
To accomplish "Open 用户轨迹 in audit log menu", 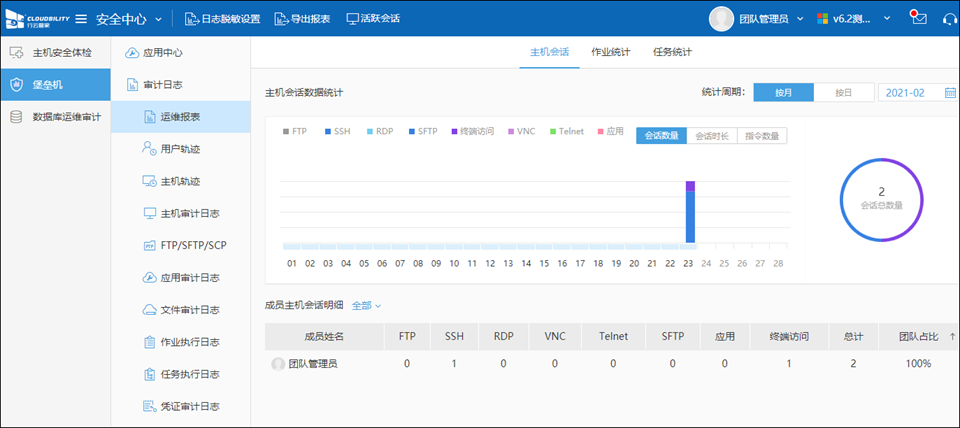I will [180, 149].
